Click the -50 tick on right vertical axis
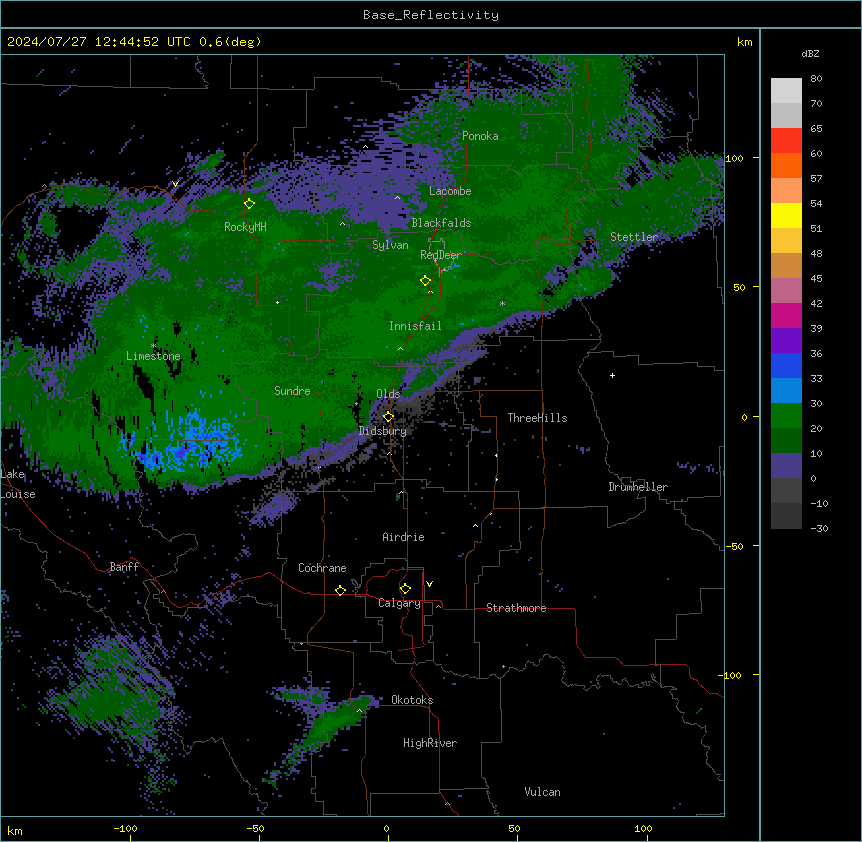This screenshot has width=862, height=842. tap(734, 546)
